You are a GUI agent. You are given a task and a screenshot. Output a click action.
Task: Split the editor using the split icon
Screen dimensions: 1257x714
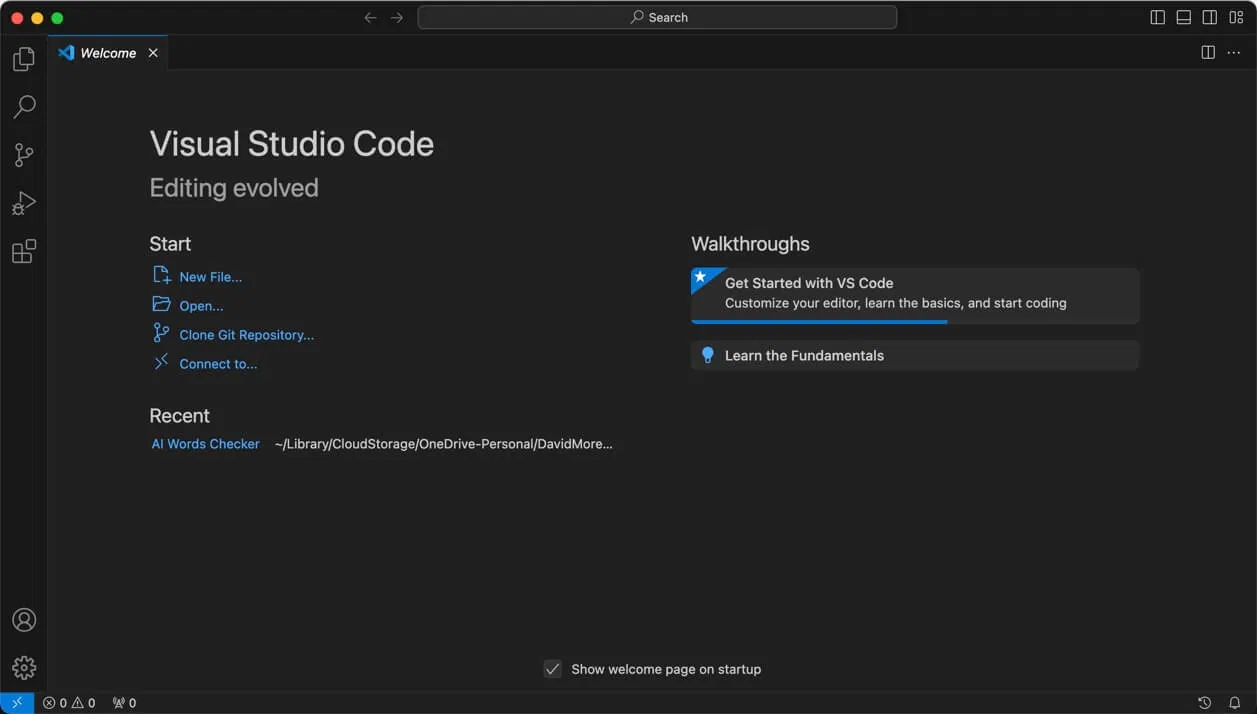click(x=1208, y=52)
